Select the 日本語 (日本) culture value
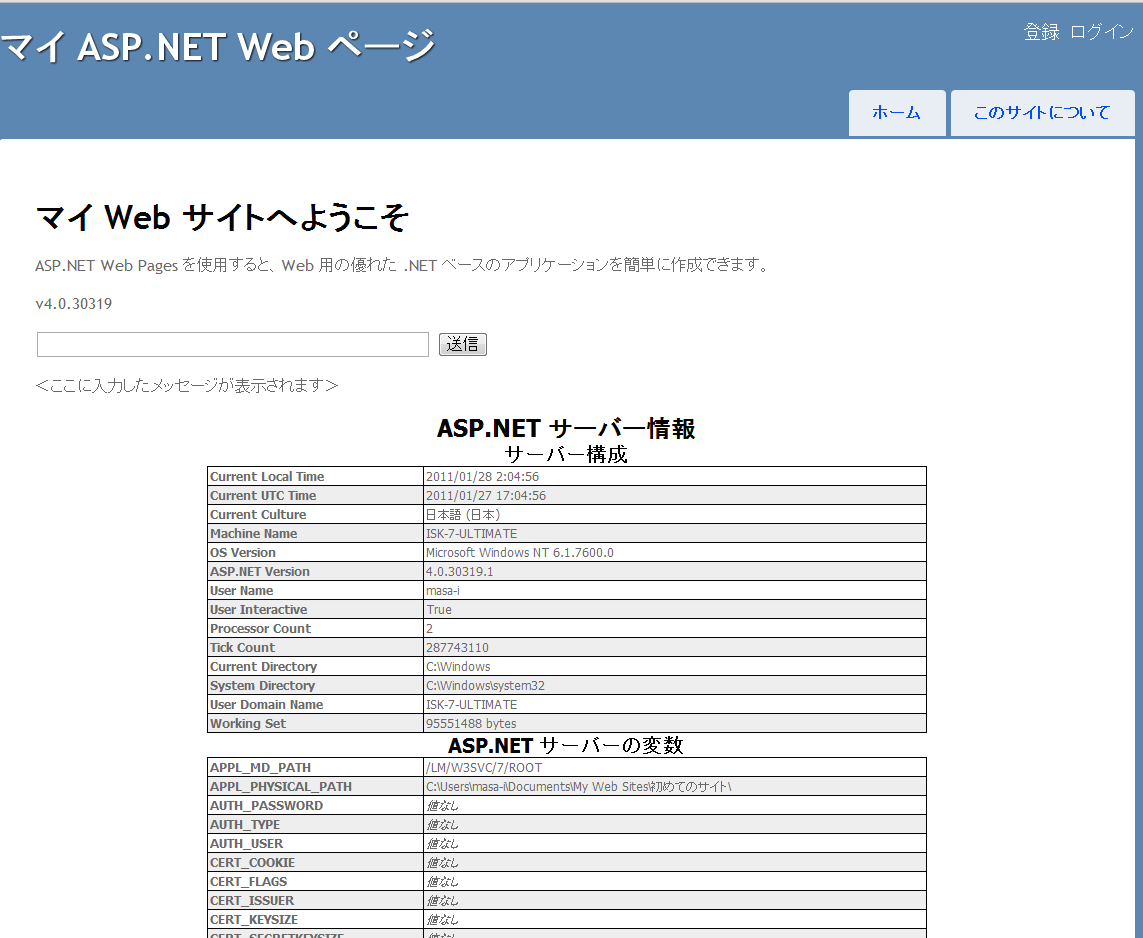 [463, 515]
